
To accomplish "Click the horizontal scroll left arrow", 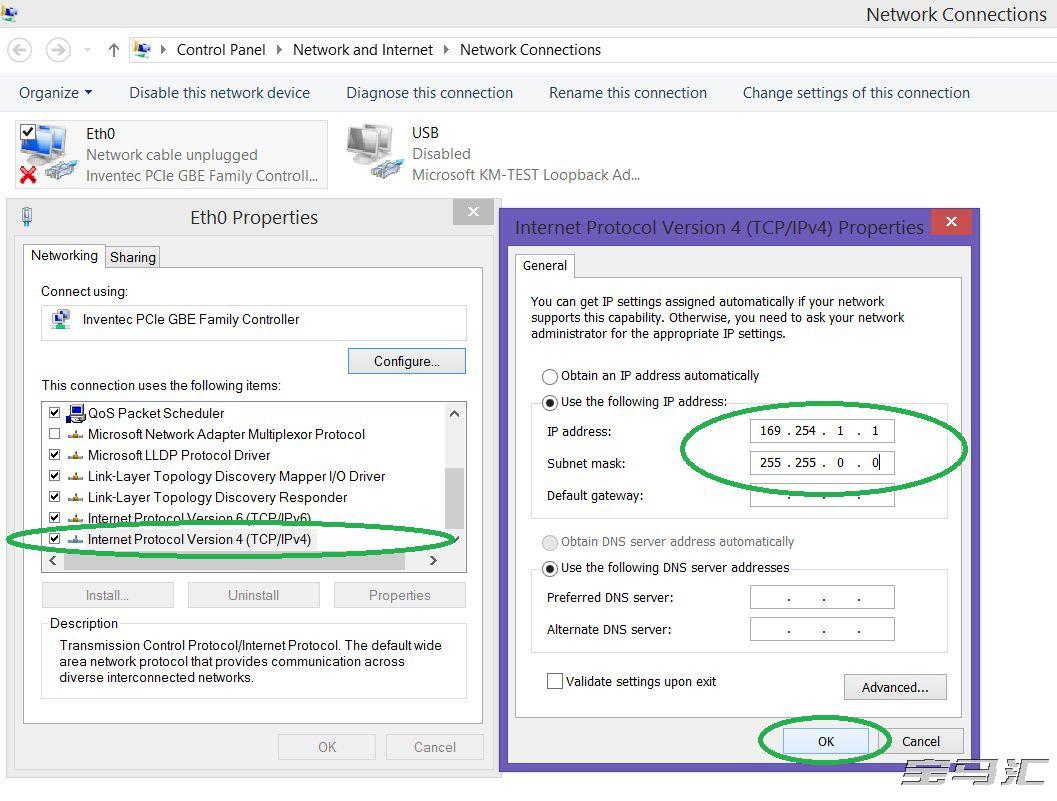I will (53, 561).
